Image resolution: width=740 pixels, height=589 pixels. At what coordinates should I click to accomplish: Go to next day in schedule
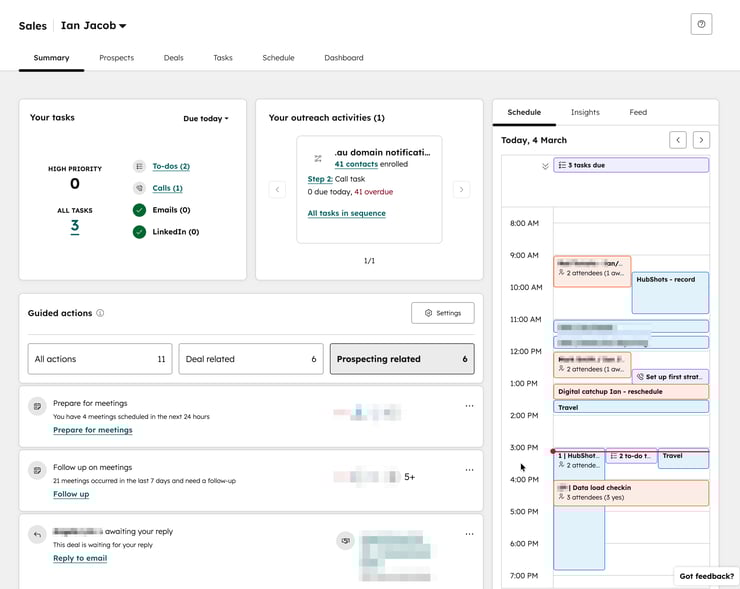coord(702,140)
